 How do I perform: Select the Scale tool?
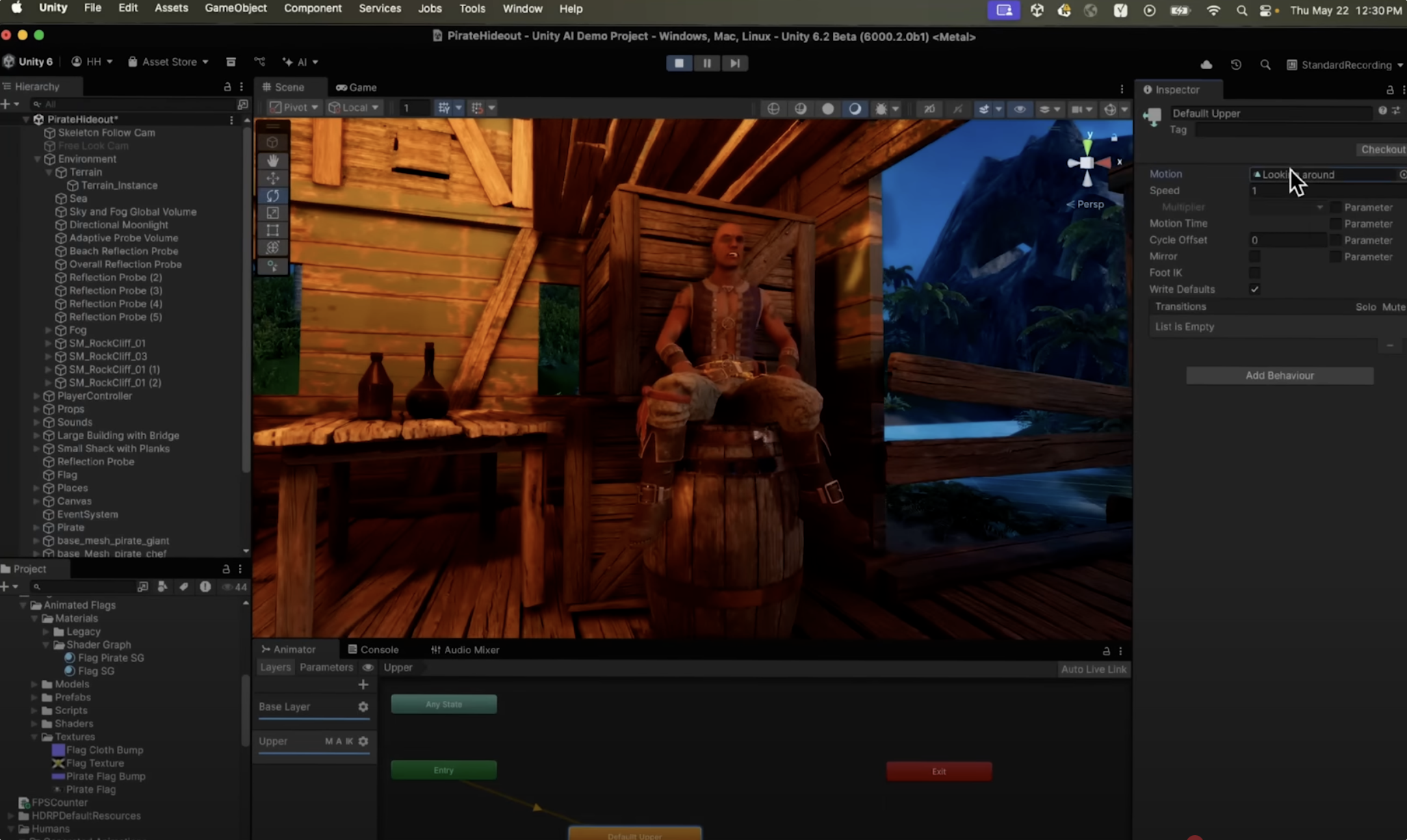pos(272,213)
